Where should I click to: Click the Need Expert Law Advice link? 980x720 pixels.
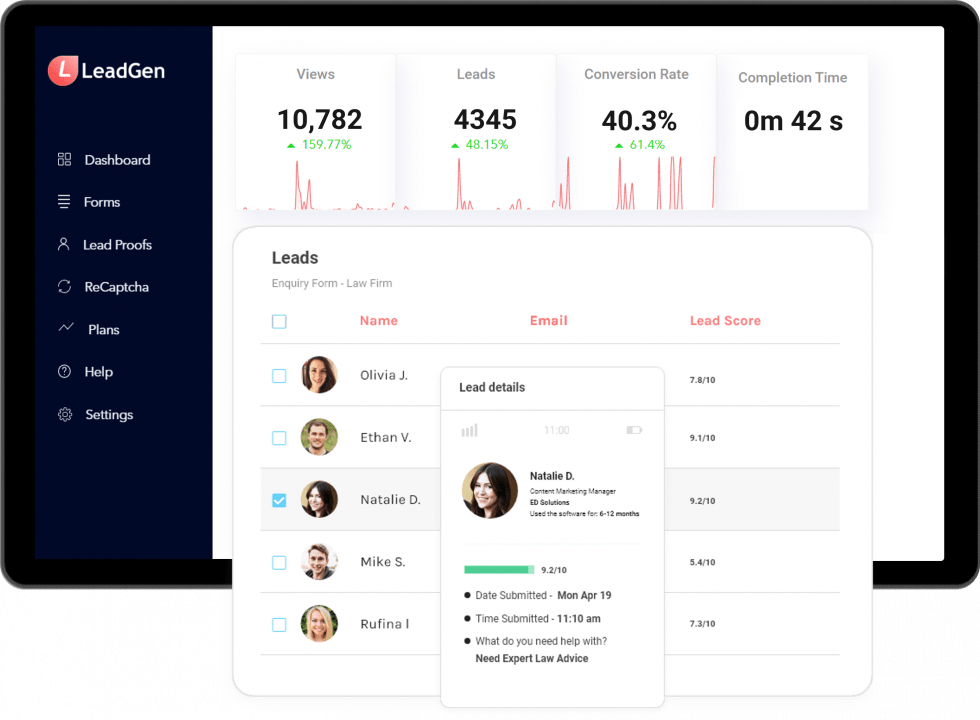tap(530, 658)
